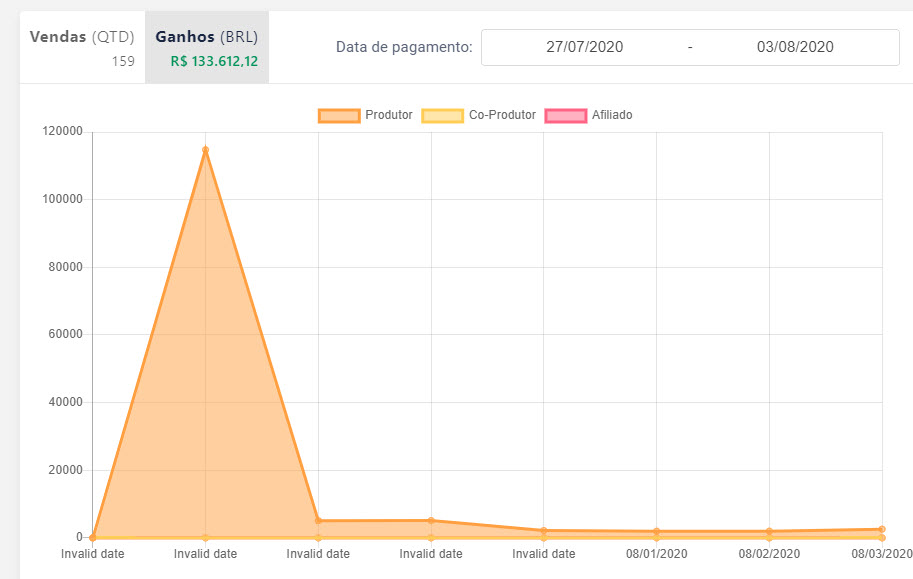
Task: Click the 20000 y-axis label
Action: coord(65,470)
